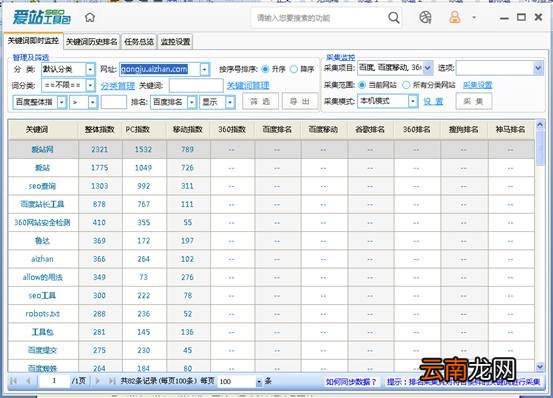Click the index value input box
The image size is (553, 398).
click(114, 102)
